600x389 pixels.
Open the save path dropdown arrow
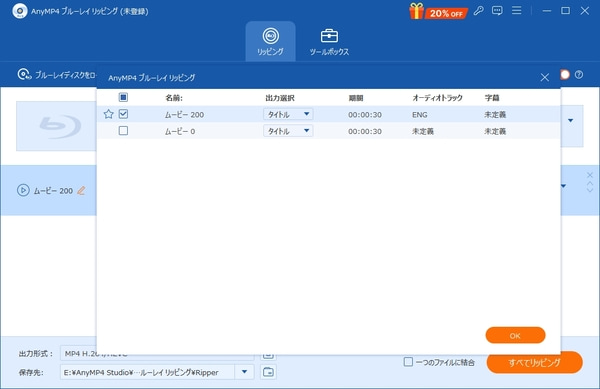point(244,372)
